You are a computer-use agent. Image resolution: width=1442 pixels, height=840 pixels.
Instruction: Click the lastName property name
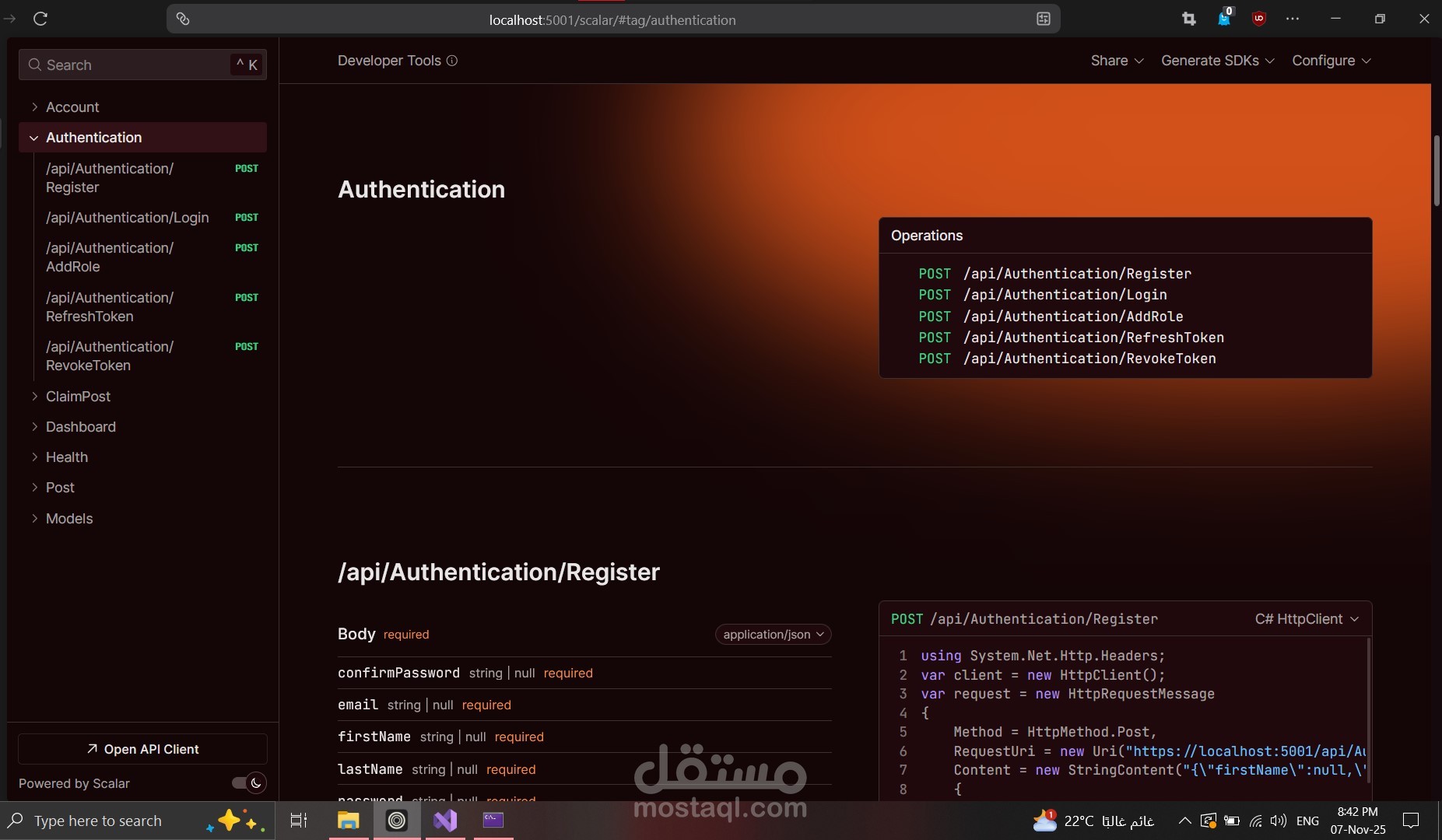370,769
